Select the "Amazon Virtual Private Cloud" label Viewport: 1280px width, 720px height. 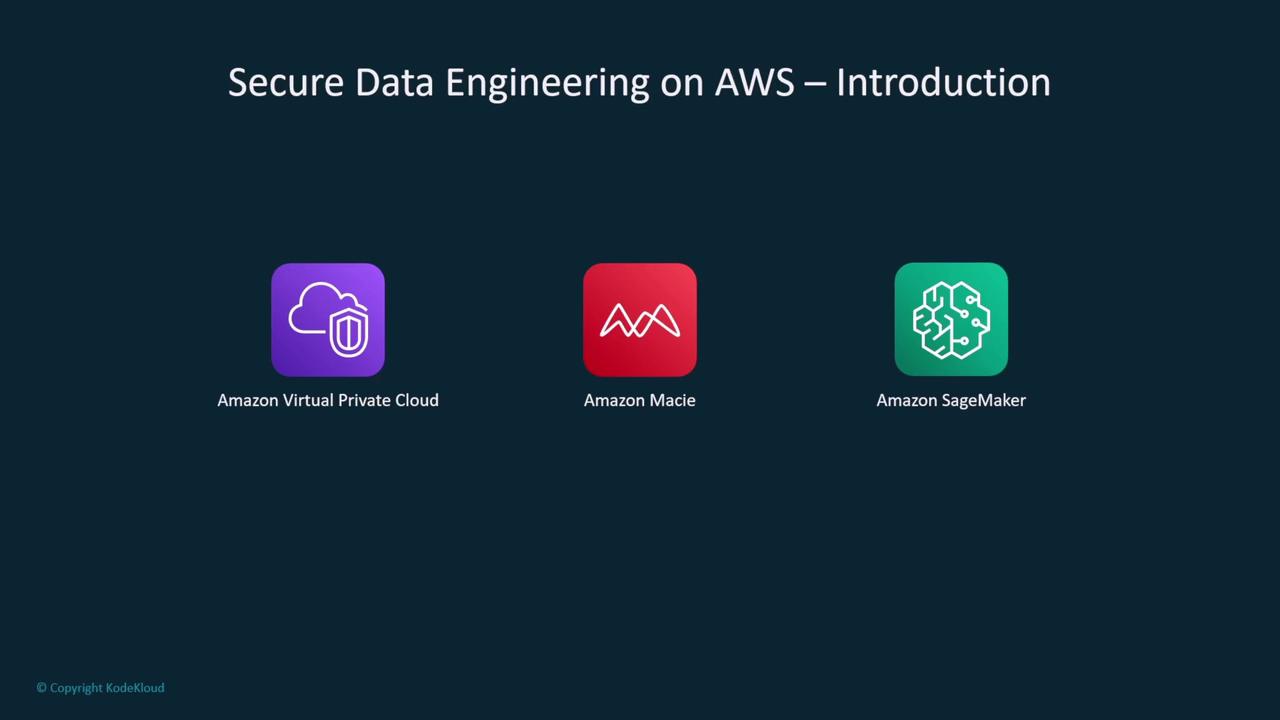328,400
